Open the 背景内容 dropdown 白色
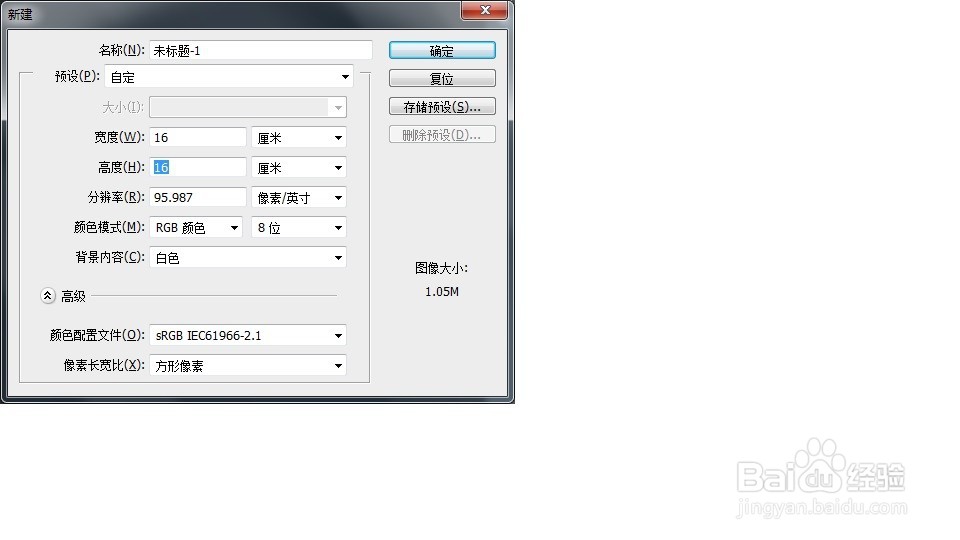 click(x=248, y=258)
